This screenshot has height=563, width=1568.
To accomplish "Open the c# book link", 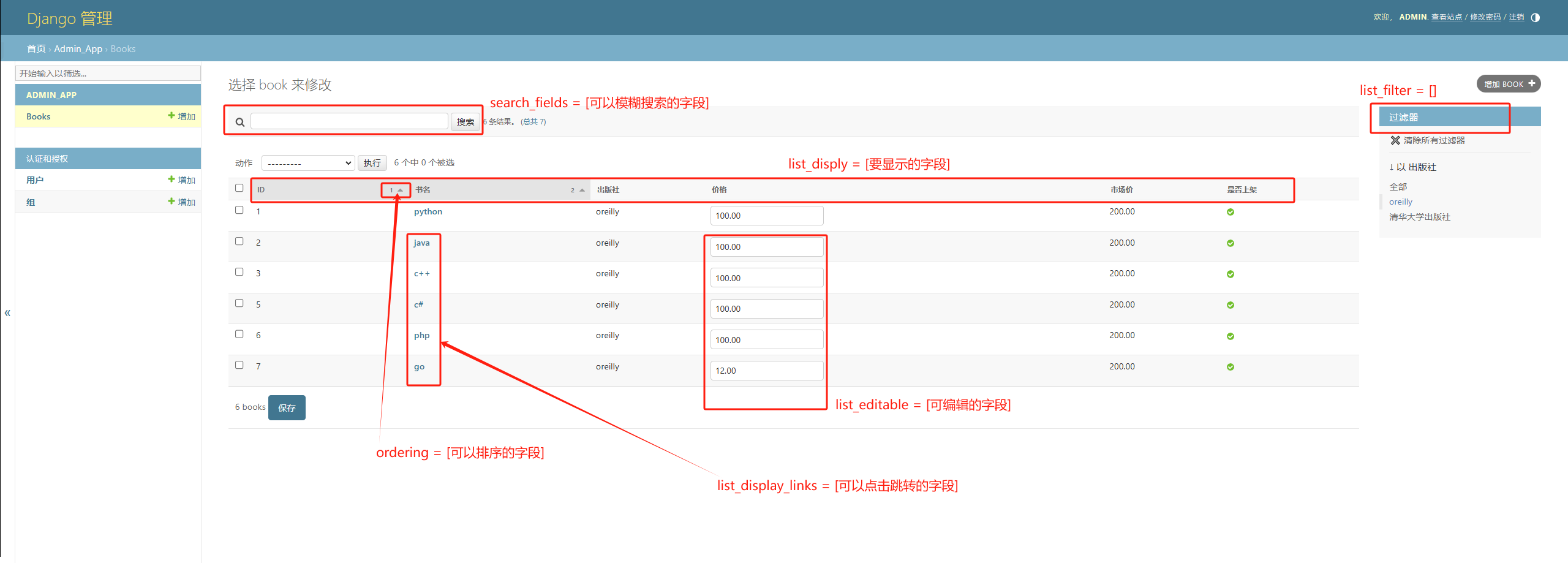I will (x=418, y=305).
